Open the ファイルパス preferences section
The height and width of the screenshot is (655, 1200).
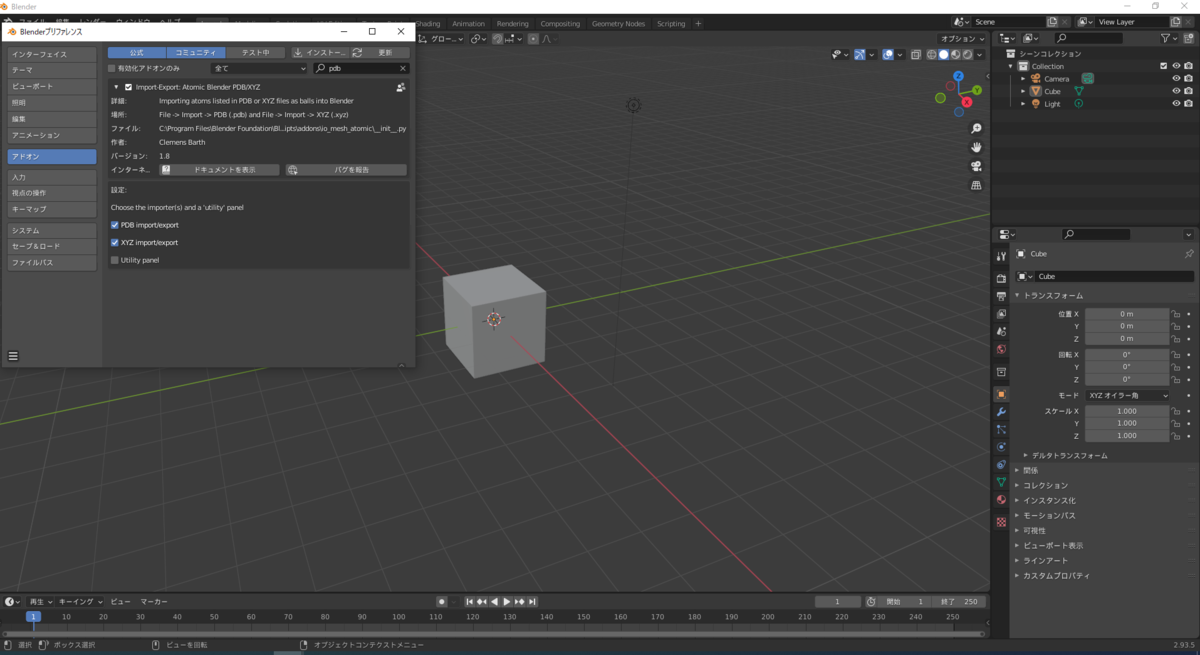coord(52,262)
